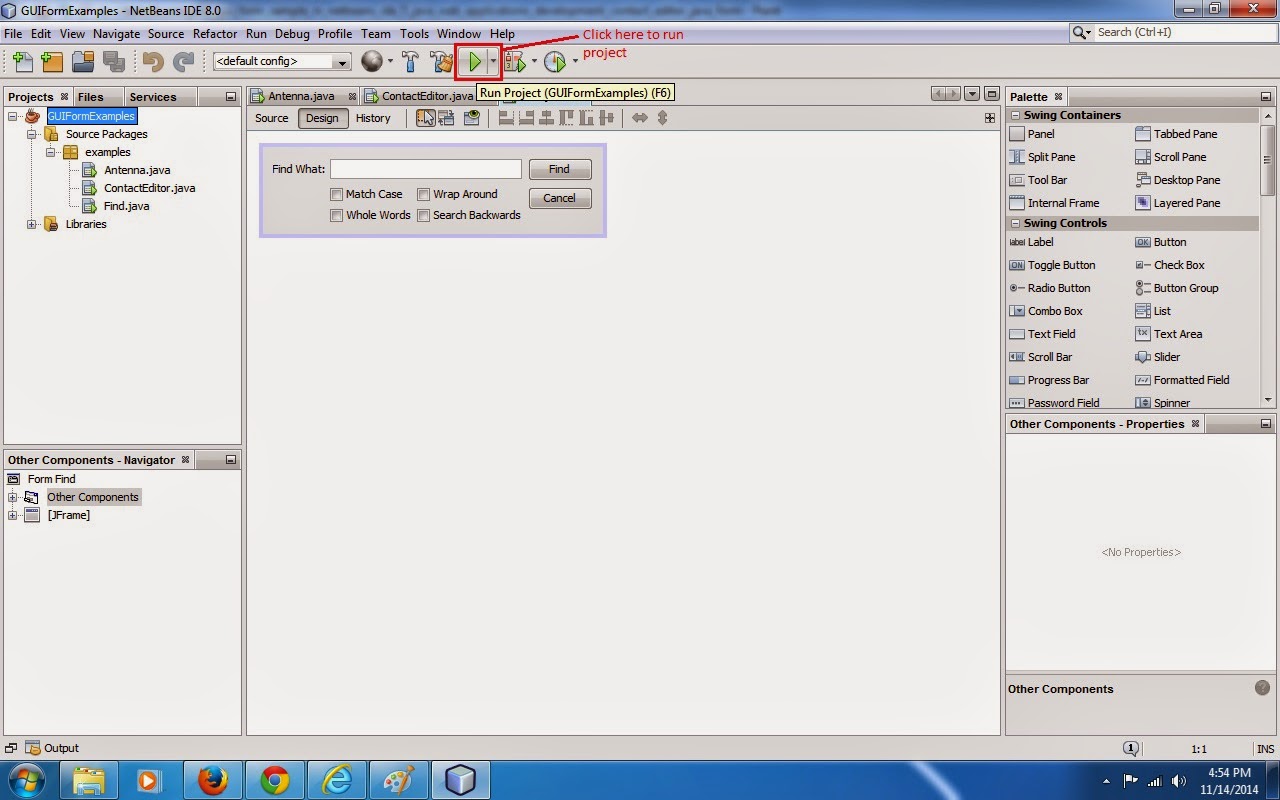1280x800 pixels.
Task: Toggle the Search Backwards checkbox
Action: click(424, 215)
